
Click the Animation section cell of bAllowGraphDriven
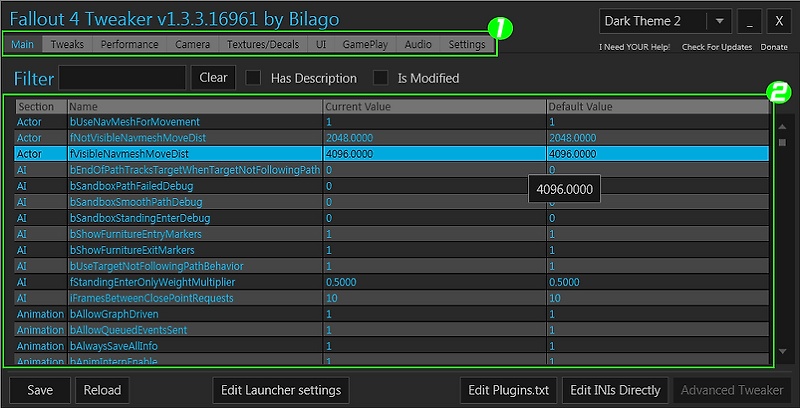(x=41, y=314)
